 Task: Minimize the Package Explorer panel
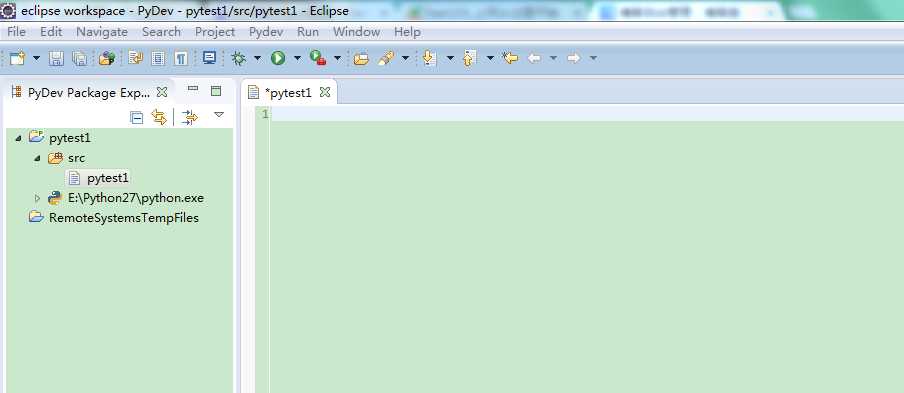click(193, 89)
